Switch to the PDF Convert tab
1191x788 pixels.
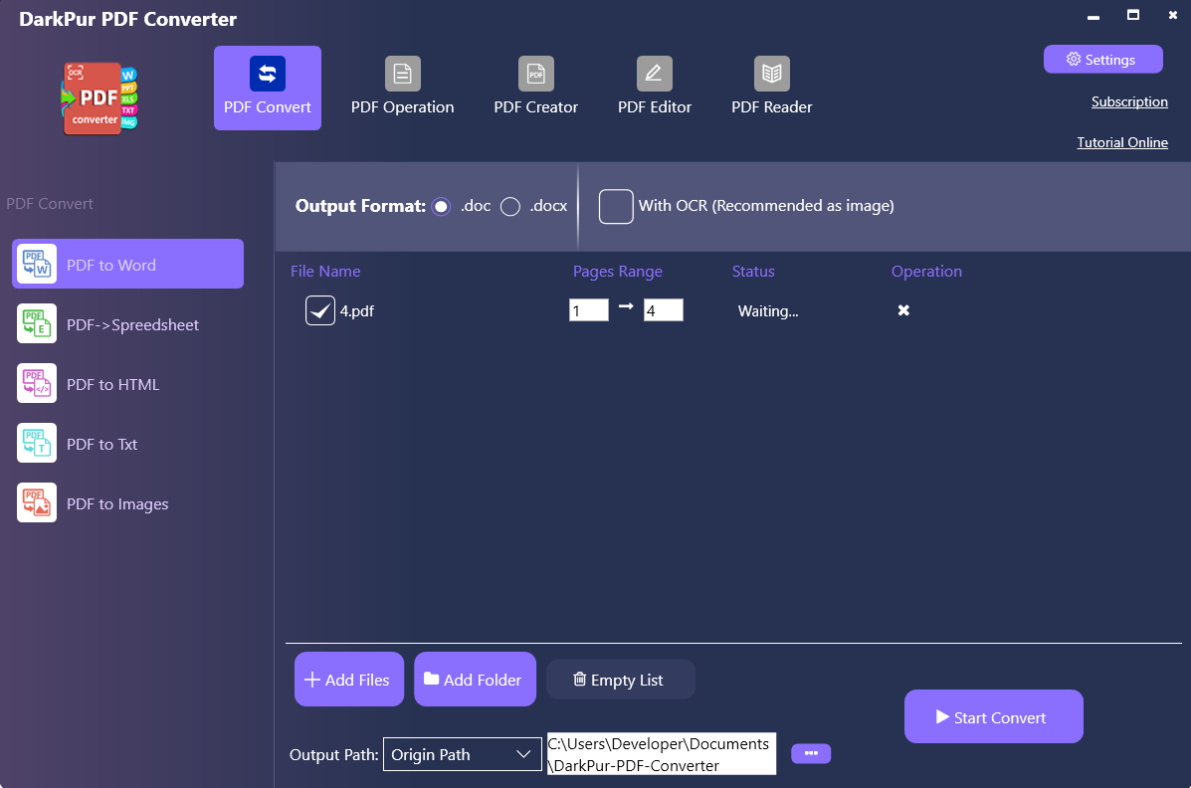267,88
